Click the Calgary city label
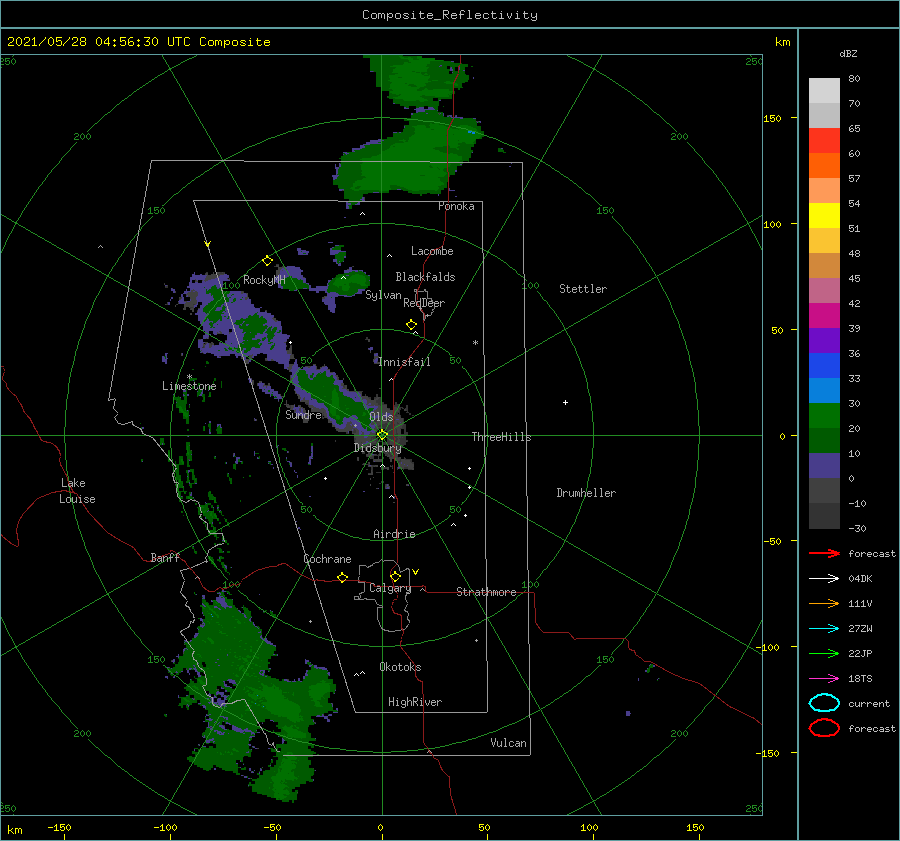This screenshot has width=900, height=841. click(x=390, y=588)
